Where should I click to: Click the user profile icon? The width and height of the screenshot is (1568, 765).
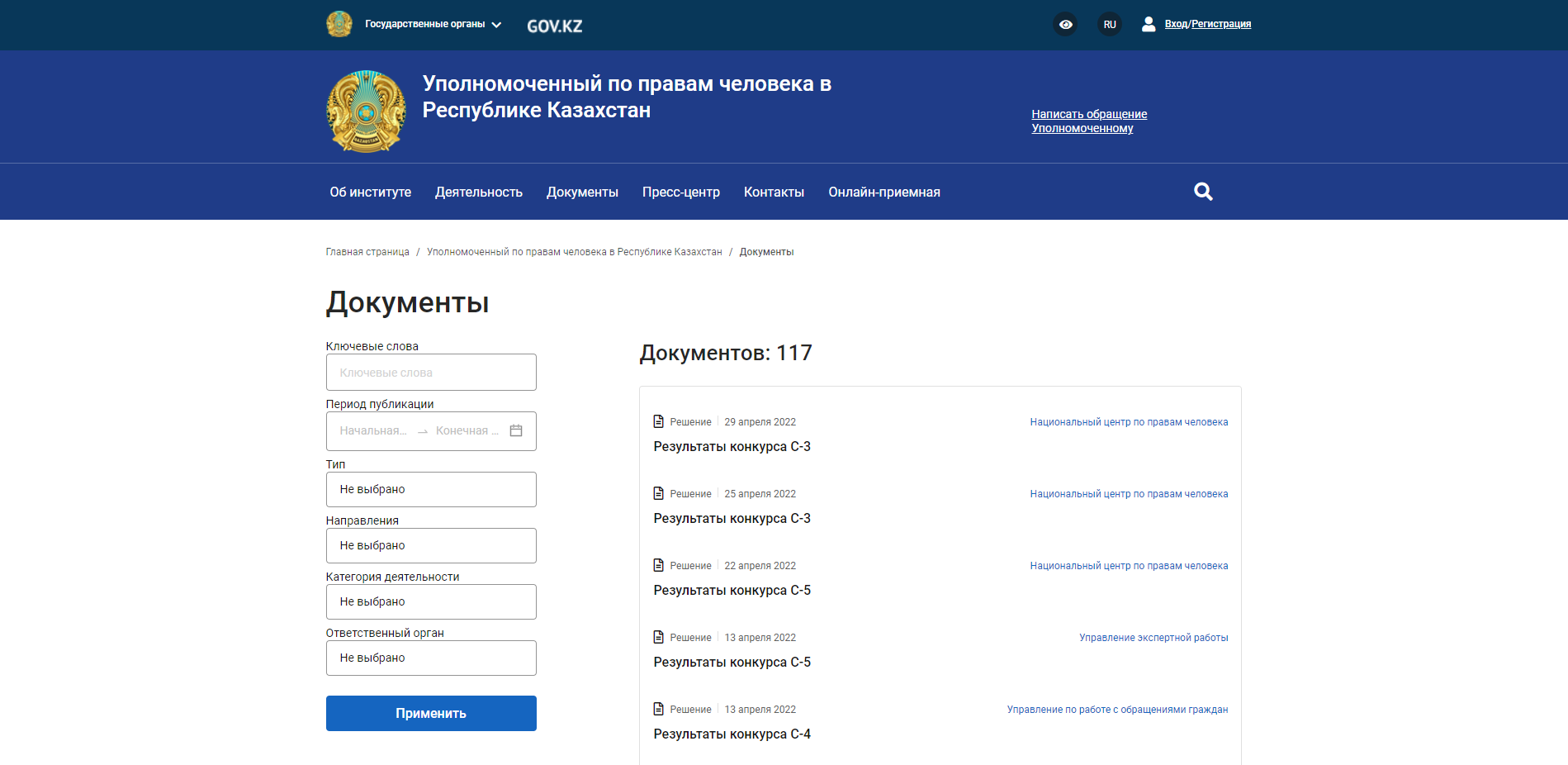(x=1148, y=24)
